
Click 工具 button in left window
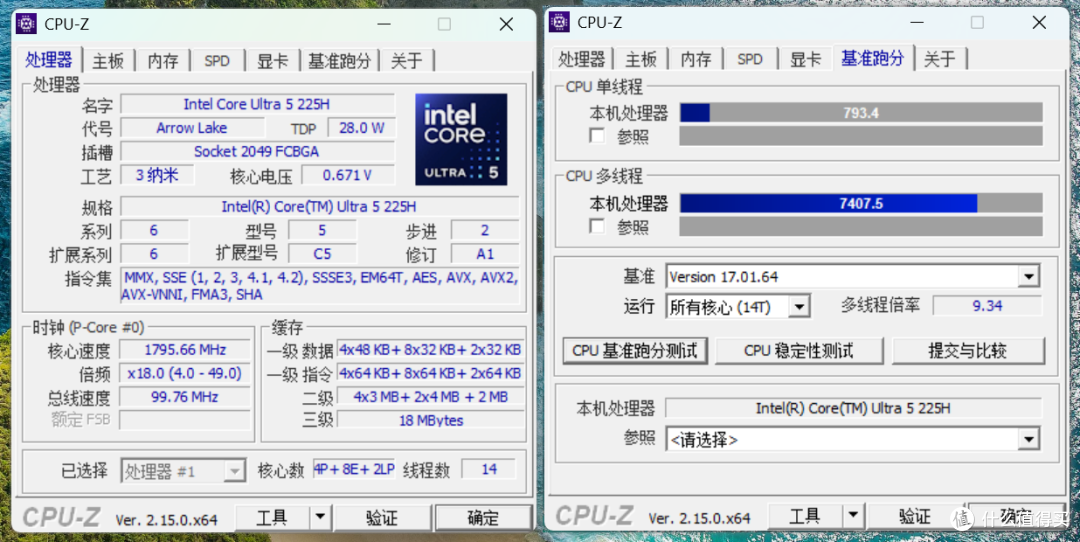[273, 517]
